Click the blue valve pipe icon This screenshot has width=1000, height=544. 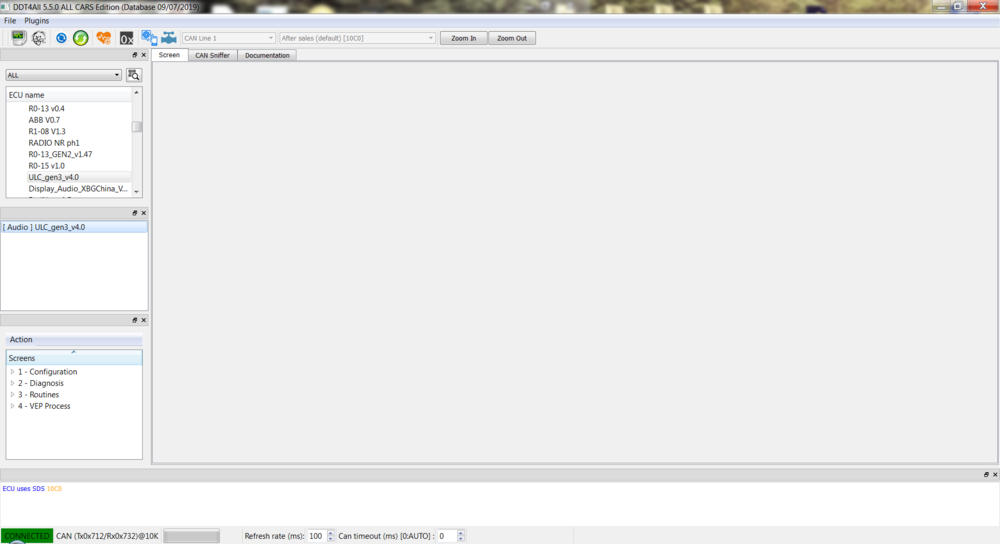point(169,38)
